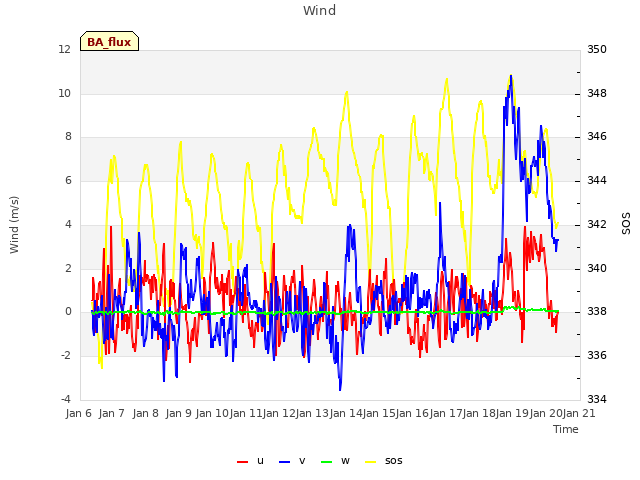Click the Jan 9 x-axis tick label
The height and width of the screenshot is (480, 640).
[179, 413]
